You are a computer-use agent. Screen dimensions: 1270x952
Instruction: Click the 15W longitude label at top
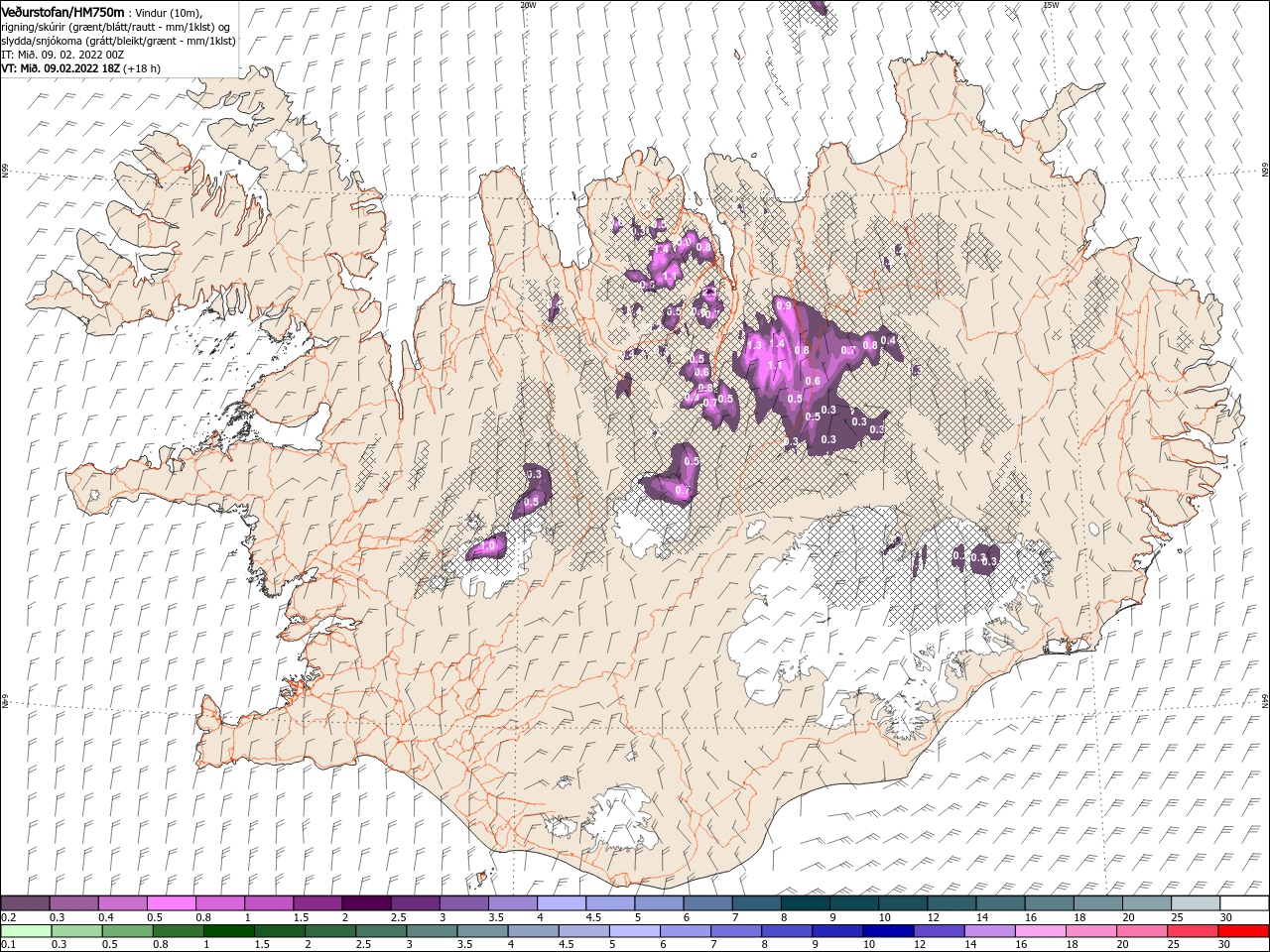pos(1051,5)
